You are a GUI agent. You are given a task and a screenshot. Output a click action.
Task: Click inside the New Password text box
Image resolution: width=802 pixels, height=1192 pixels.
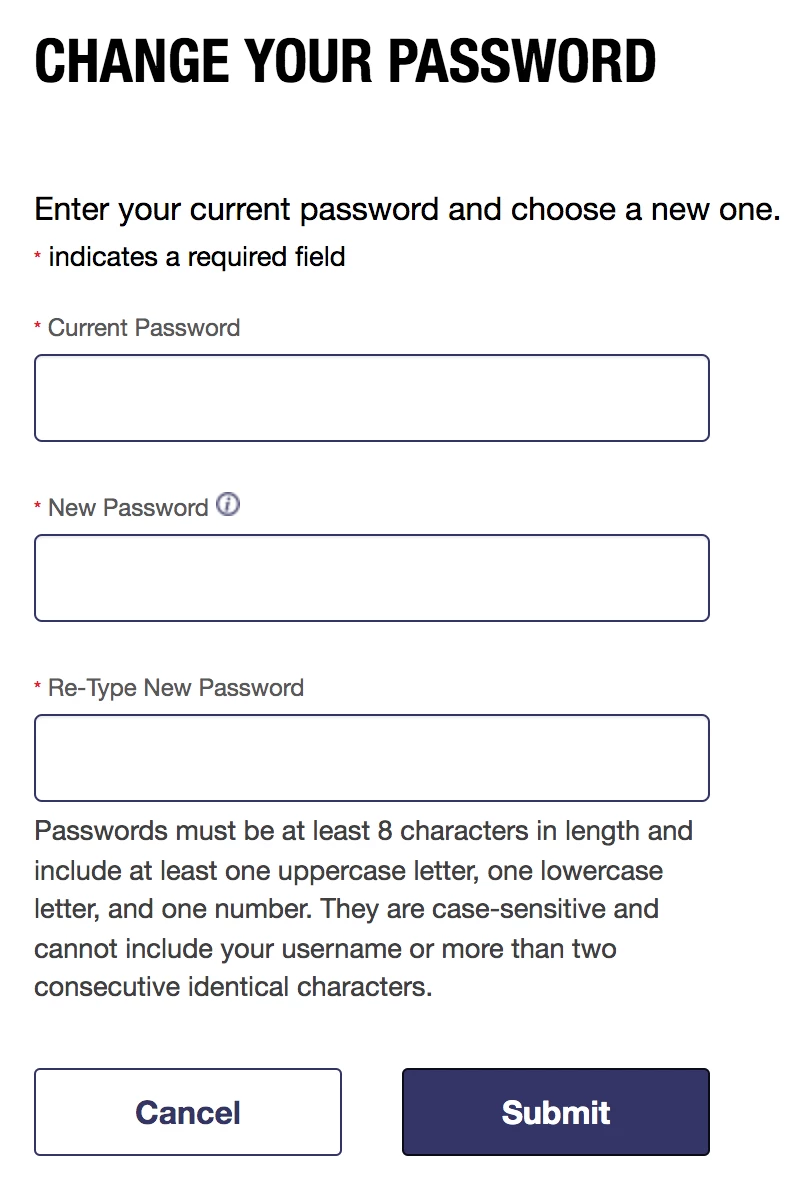[x=372, y=578]
